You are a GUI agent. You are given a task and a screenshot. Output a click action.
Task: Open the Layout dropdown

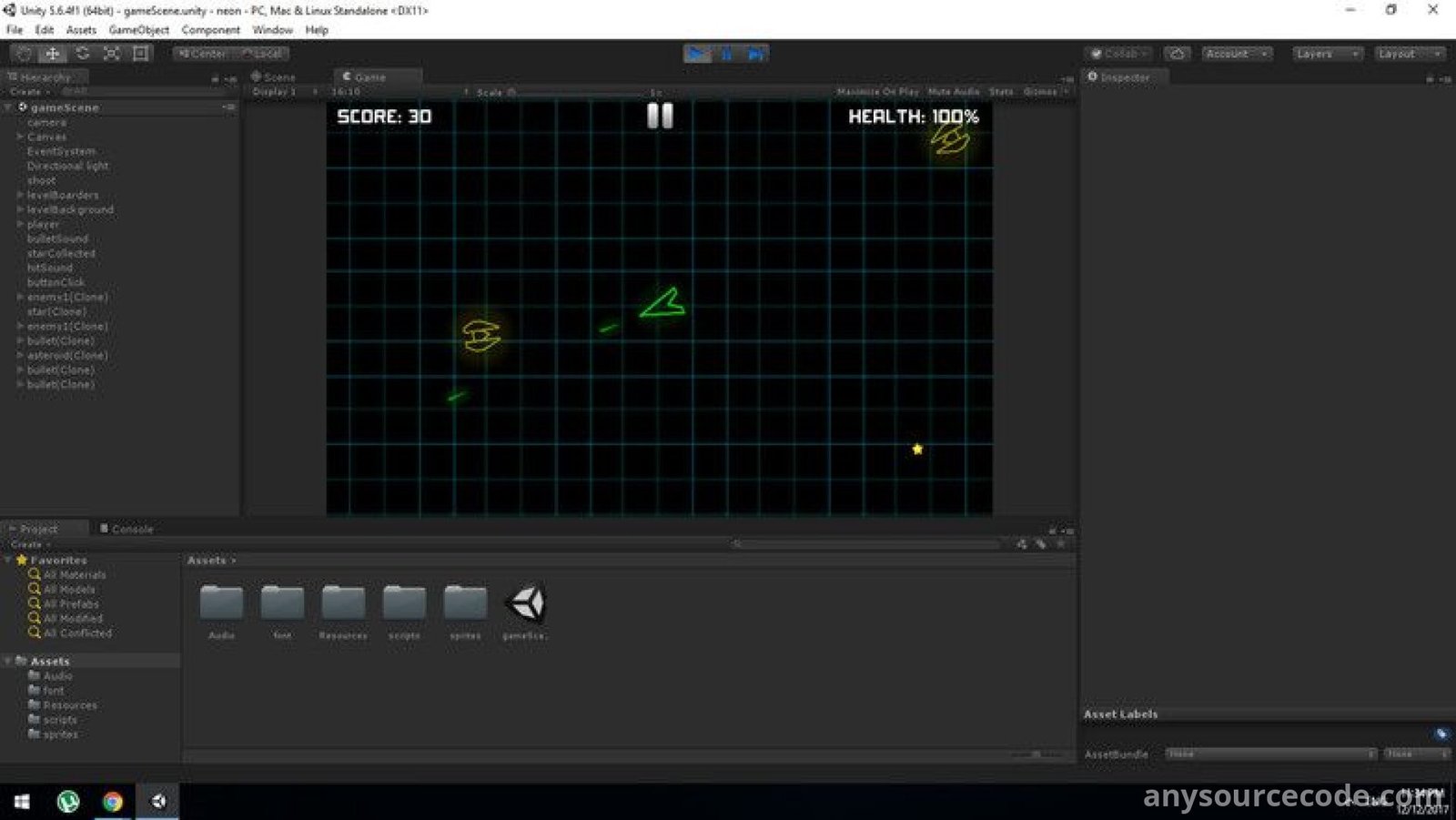click(x=1409, y=54)
